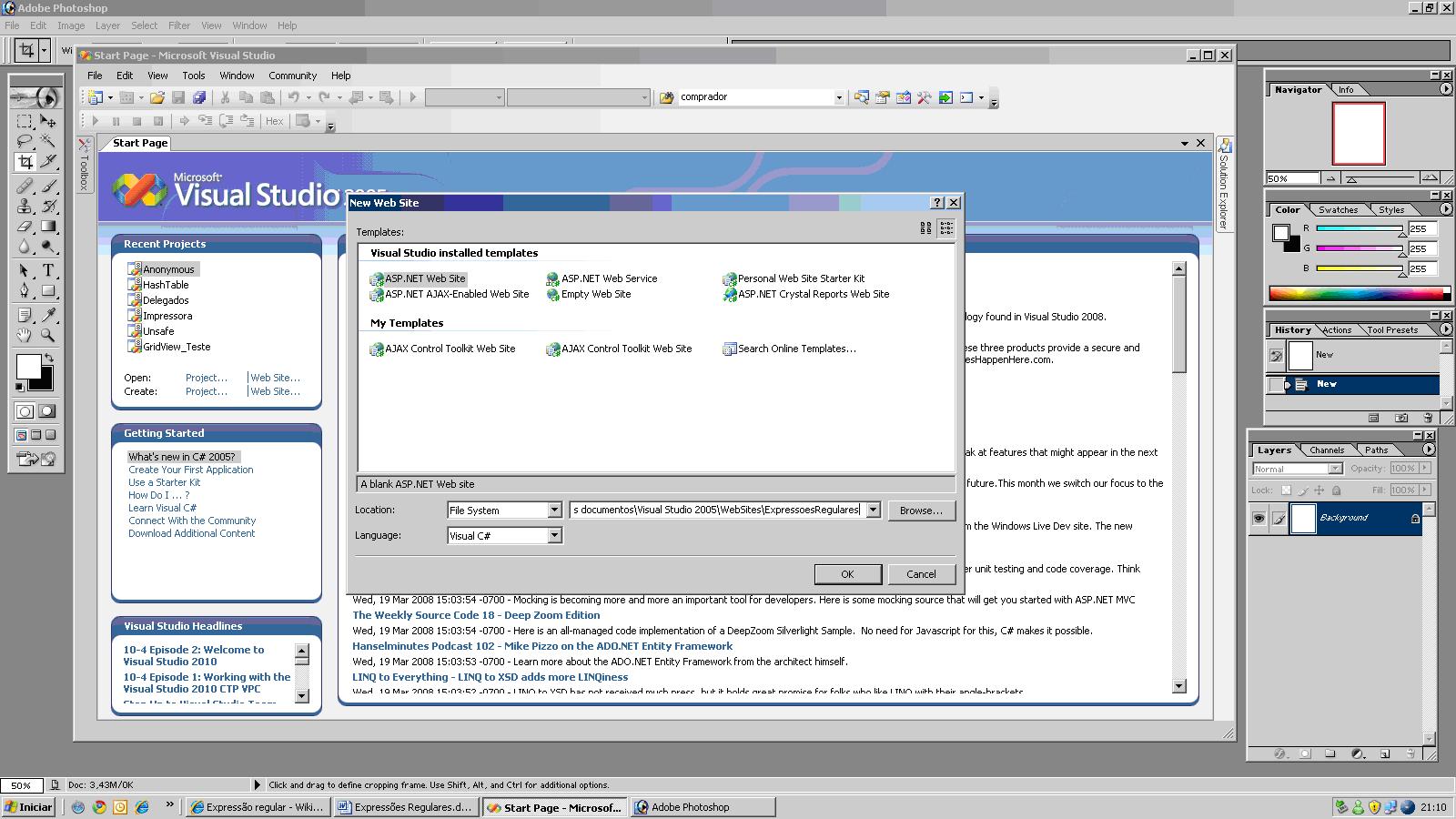The width and height of the screenshot is (1456, 819).
Task: Choose the Empty Web Site template
Action: [595, 294]
